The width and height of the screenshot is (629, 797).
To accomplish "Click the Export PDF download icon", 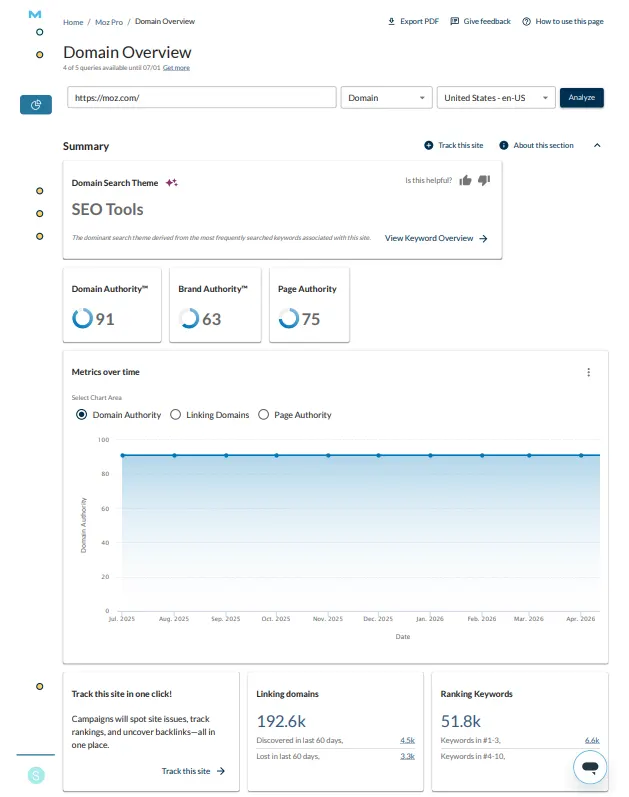I will pos(391,21).
